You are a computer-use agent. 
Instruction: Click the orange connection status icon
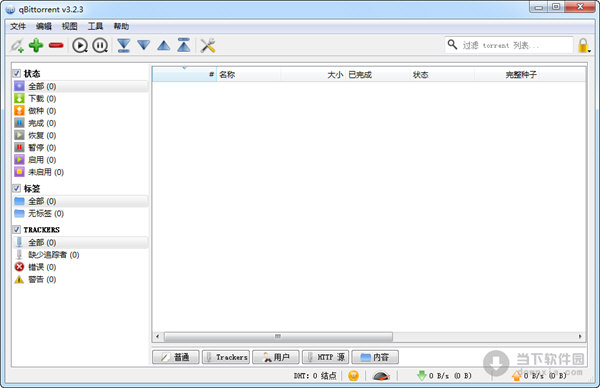(x=354, y=376)
